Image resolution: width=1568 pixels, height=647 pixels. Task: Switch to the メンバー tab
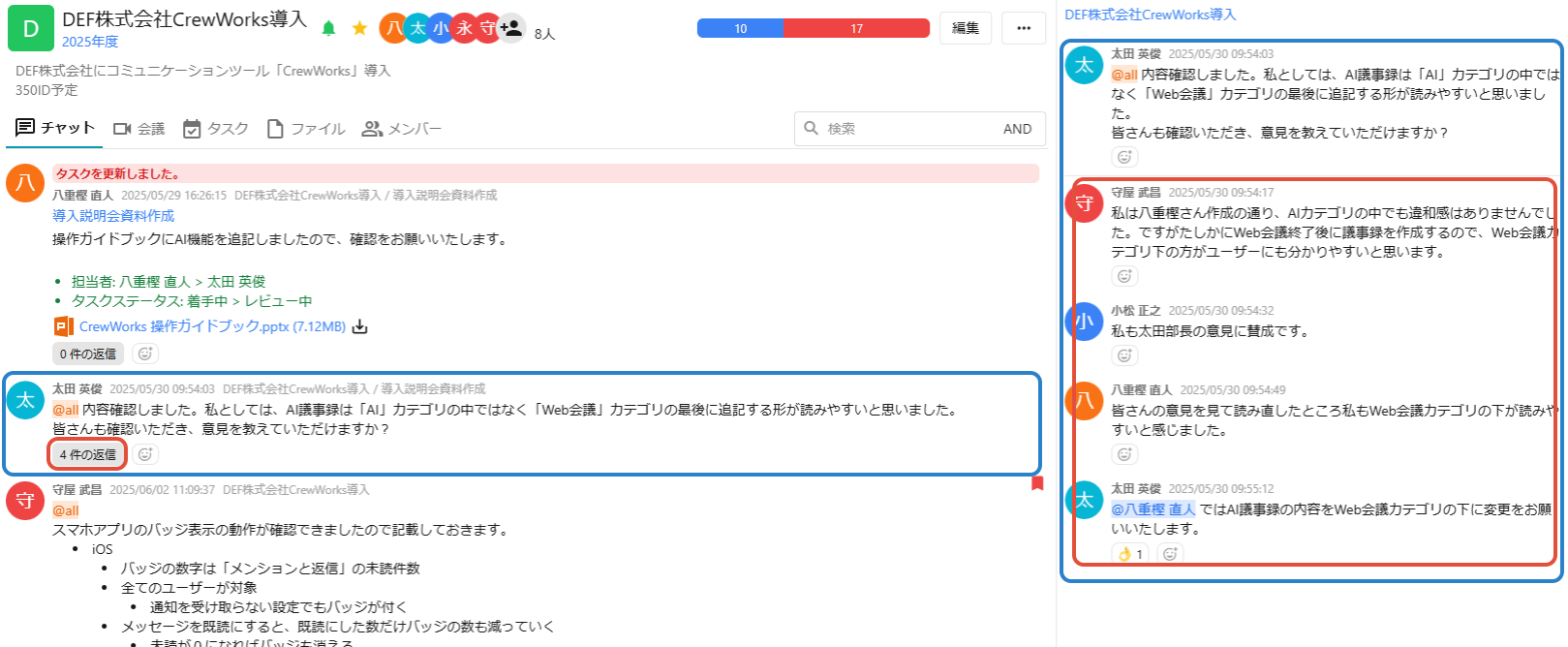[x=402, y=129]
